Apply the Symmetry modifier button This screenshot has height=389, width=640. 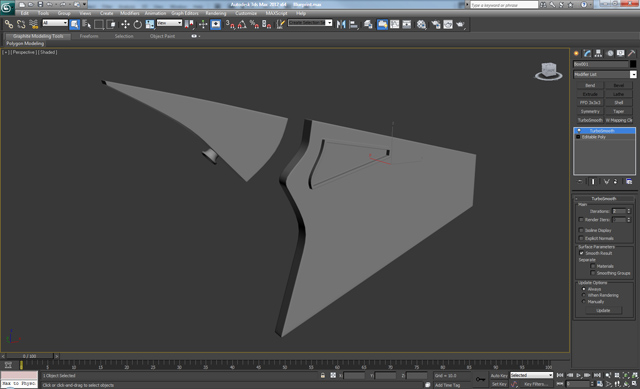(590, 111)
